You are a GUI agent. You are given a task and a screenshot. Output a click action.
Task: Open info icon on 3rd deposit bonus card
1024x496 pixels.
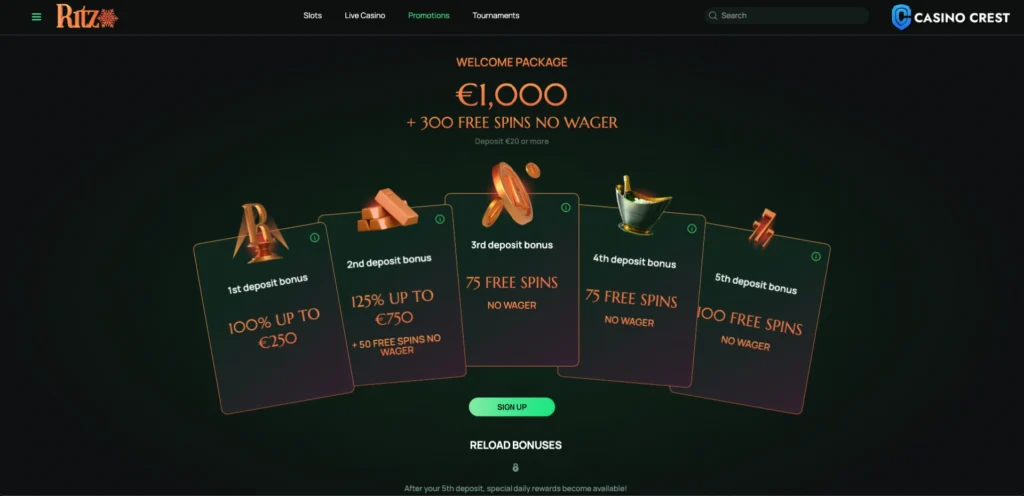pyautogui.click(x=566, y=208)
